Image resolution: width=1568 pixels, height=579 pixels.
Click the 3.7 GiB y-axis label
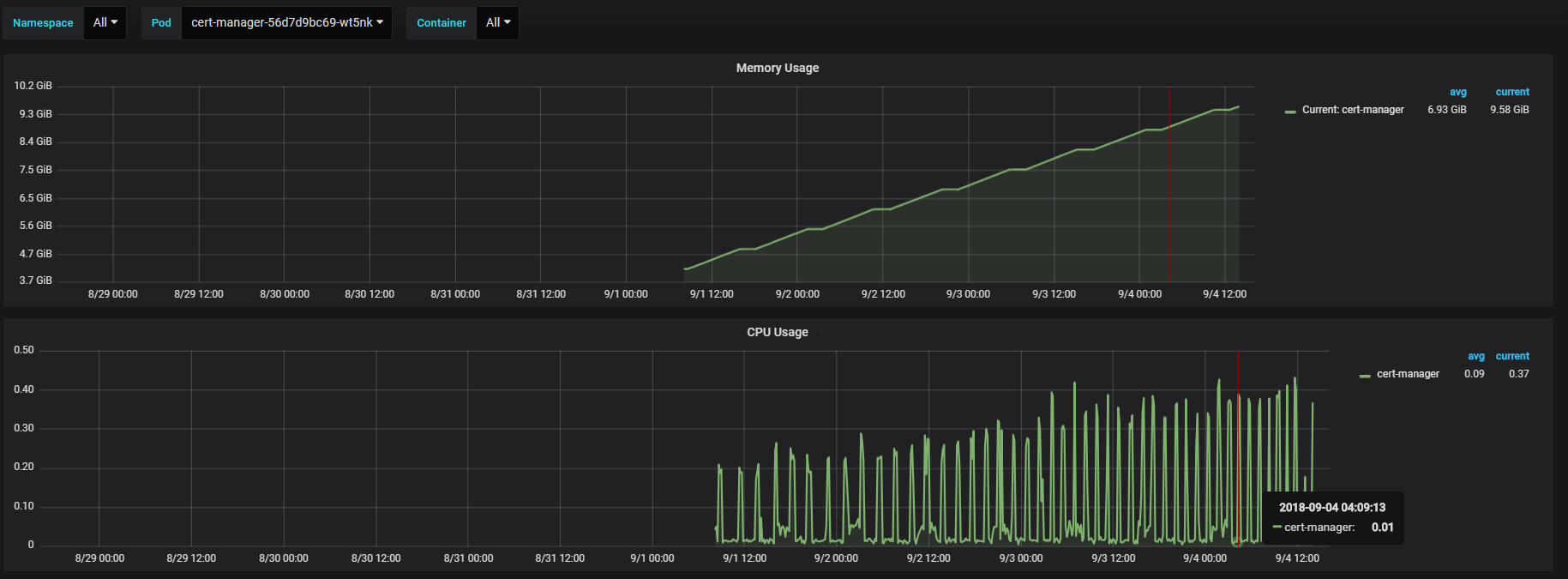tap(36, 280)
